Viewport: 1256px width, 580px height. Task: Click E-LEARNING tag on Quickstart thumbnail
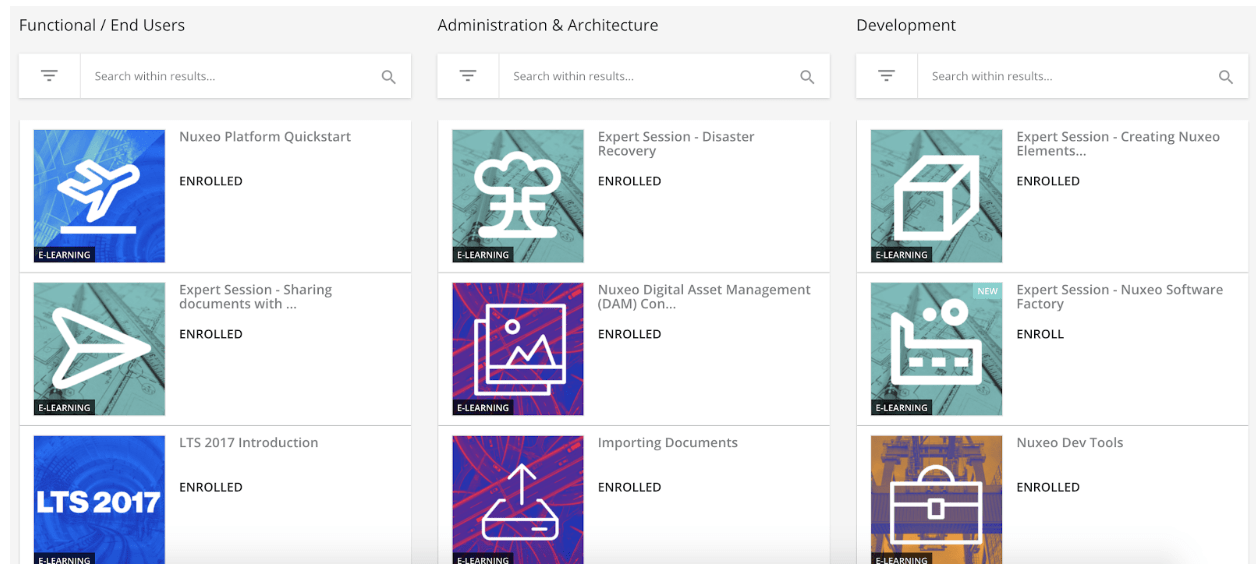pyautogui.click(x=64, y=255)
